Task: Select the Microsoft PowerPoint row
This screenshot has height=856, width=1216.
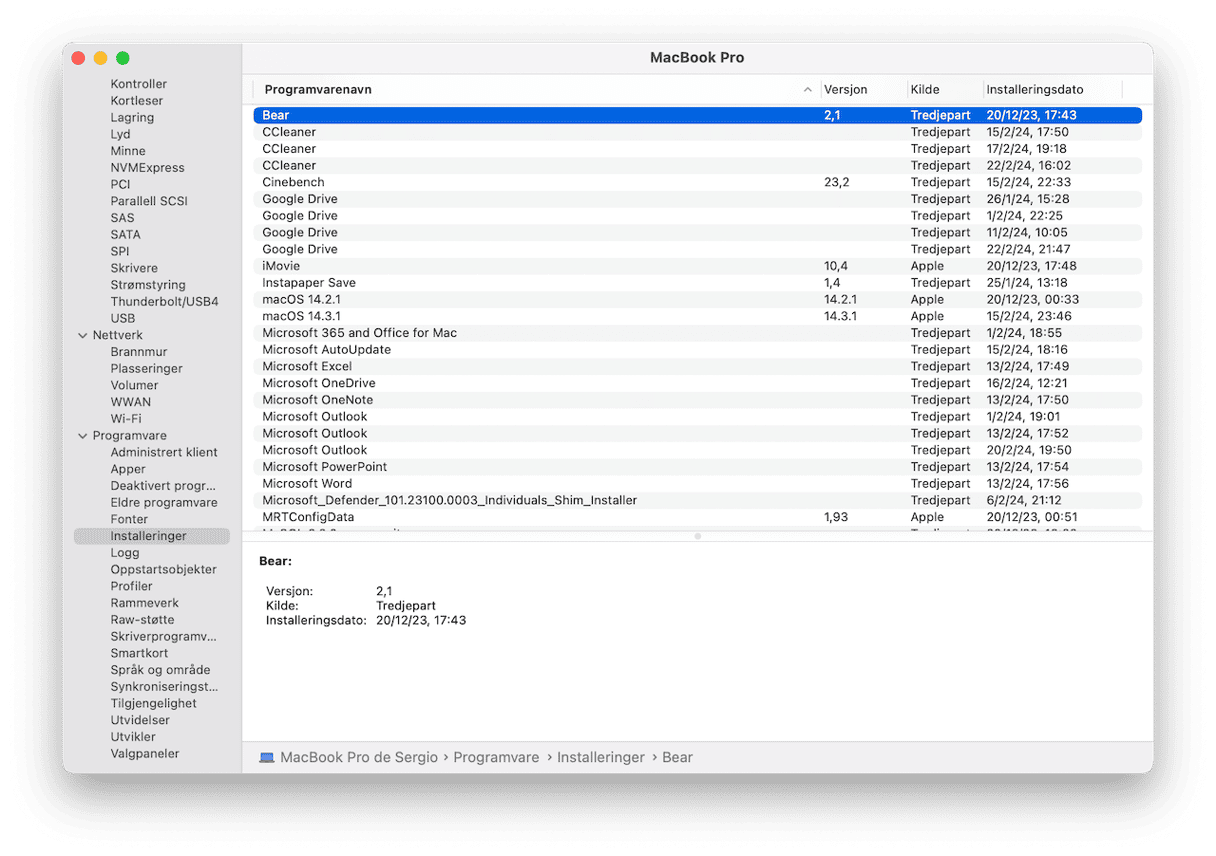Action: (697, 467)
